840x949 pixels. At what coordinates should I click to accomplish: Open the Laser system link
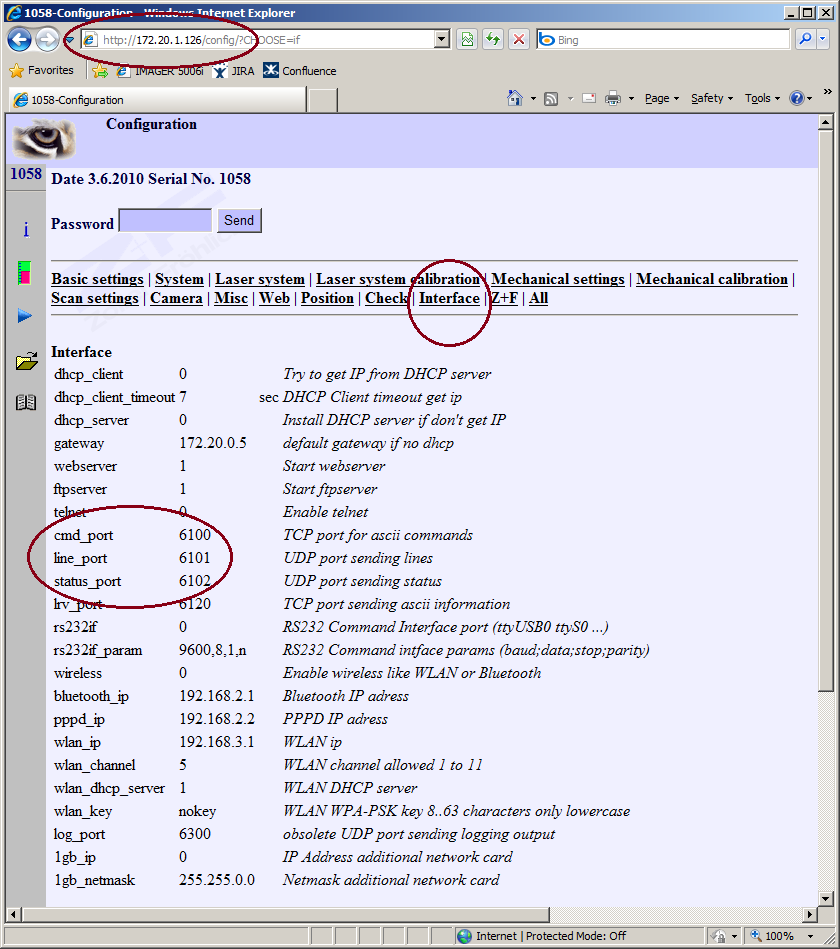[x=260, y=279]
